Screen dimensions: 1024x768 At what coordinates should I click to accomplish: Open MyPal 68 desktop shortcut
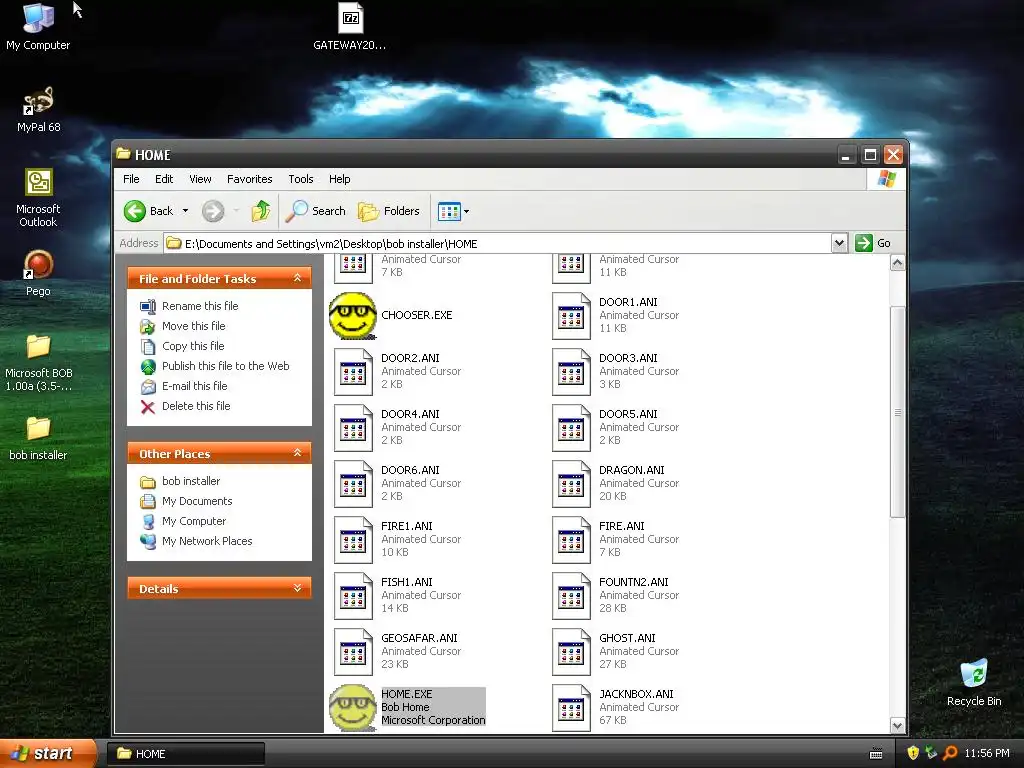(x=38, y=110)
